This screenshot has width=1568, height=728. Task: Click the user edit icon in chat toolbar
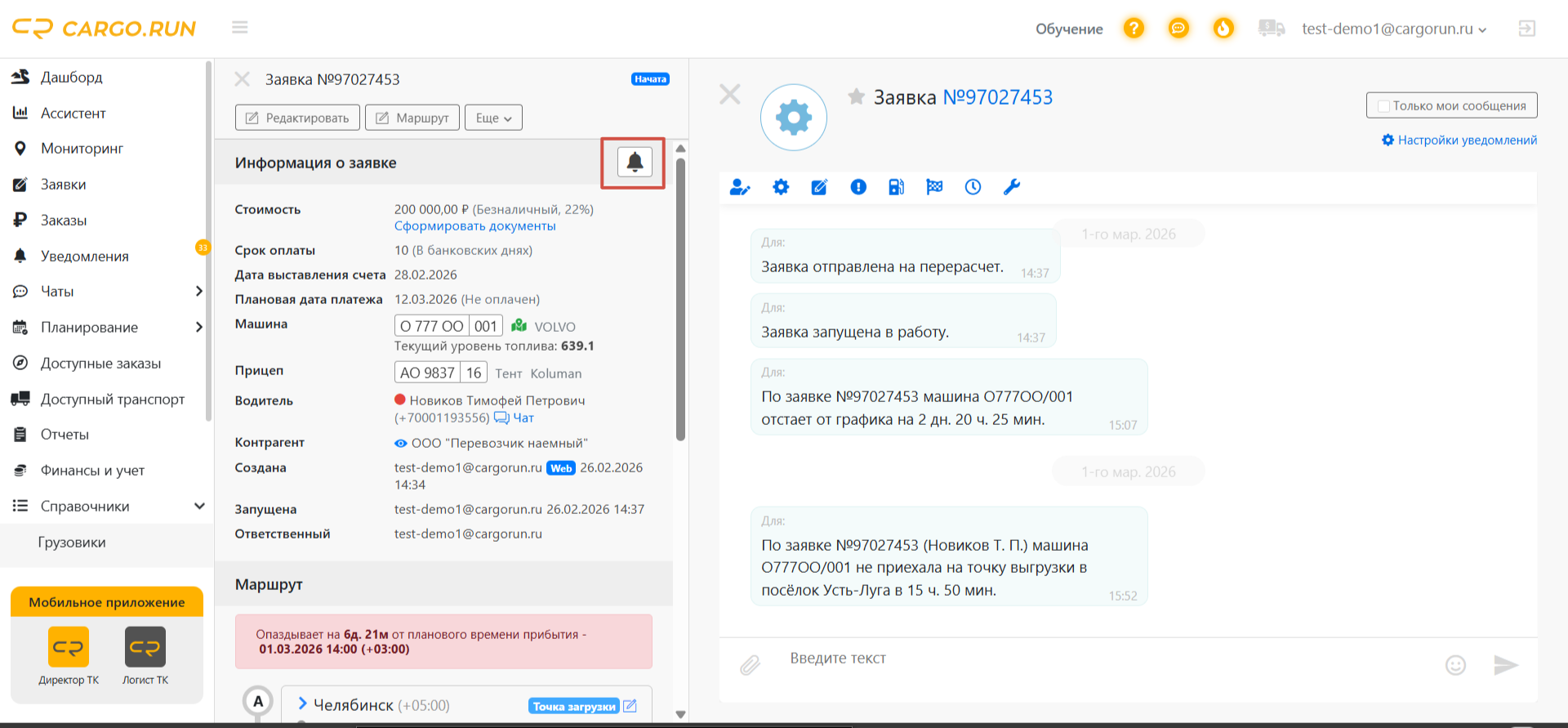coord(740,187)
